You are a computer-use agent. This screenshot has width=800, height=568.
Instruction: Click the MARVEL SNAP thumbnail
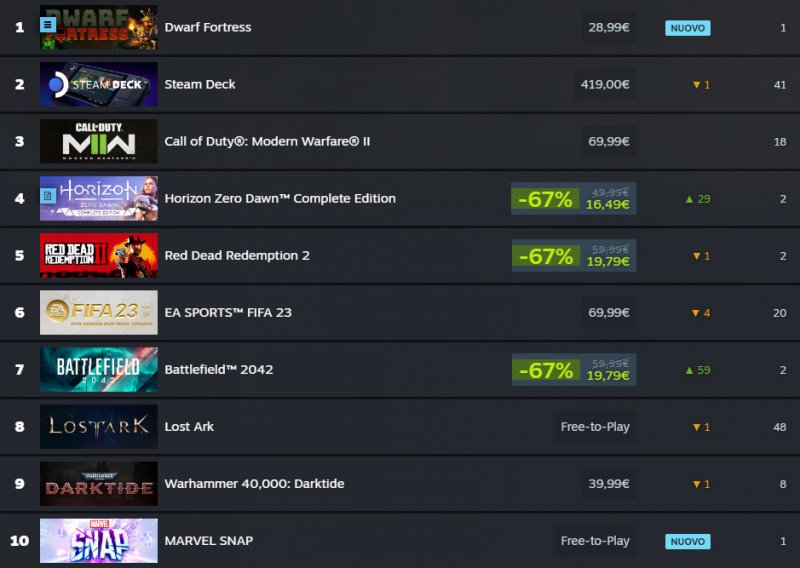coord(98,540)
